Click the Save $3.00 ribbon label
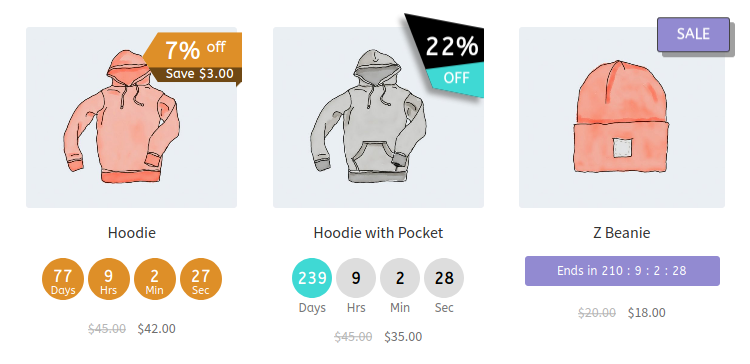The width and height of the screenshot is (750, 364). pyautogui.click(x=199, y=74)
